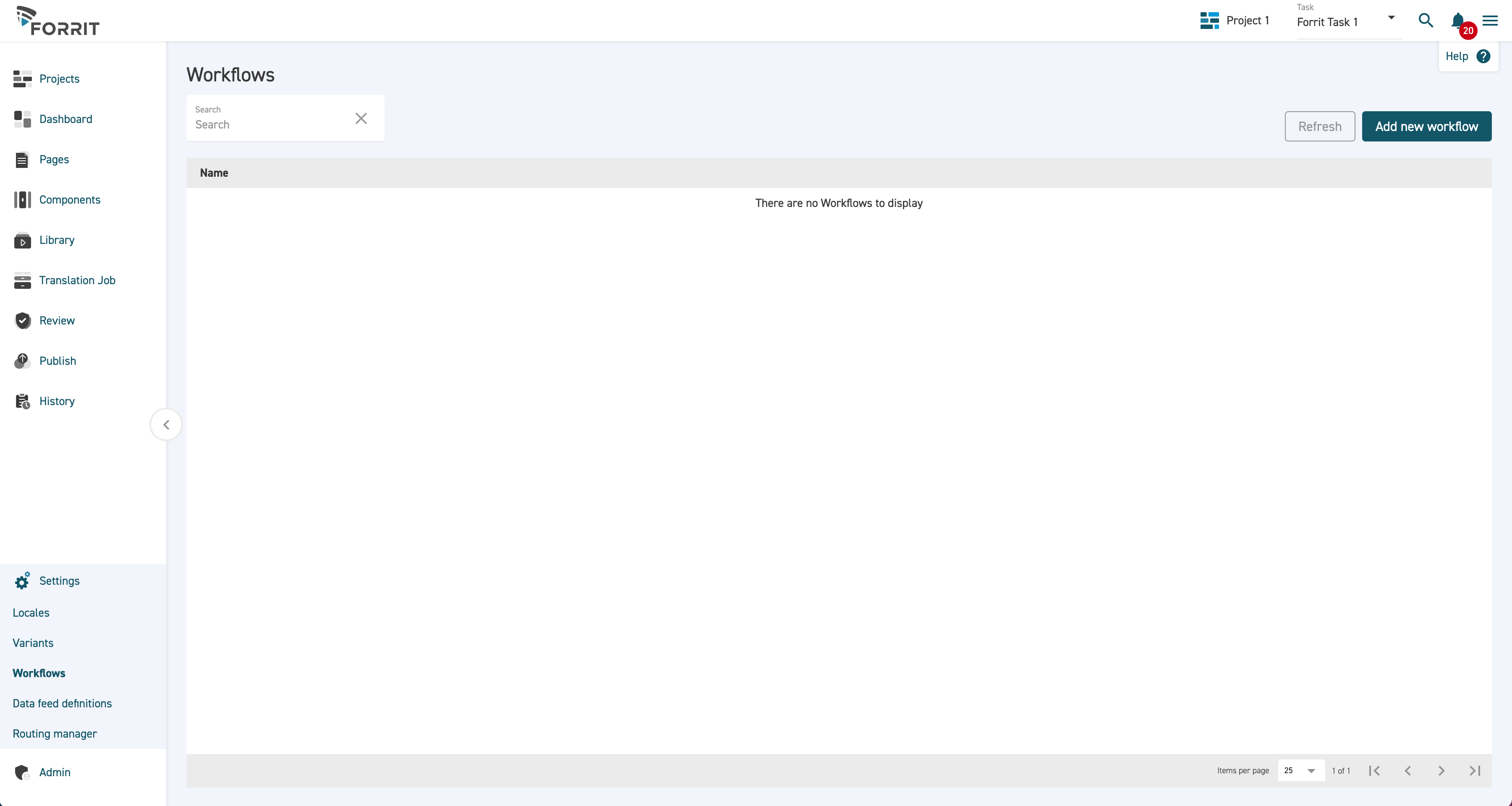Open the Library section
Screen dimensions: 1512x806
coord(56,240)
